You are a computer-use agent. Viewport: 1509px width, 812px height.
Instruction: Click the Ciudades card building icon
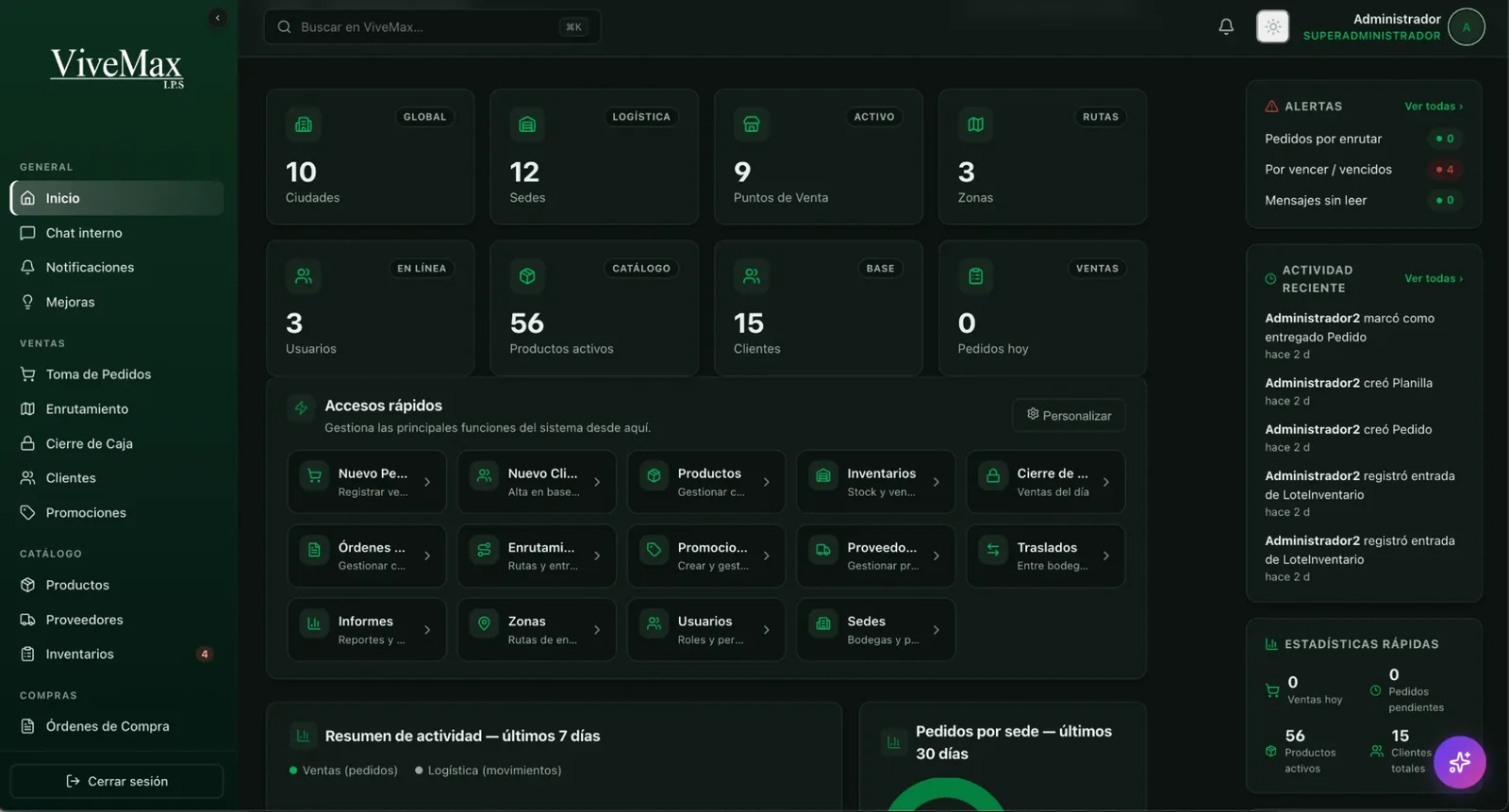304,124
